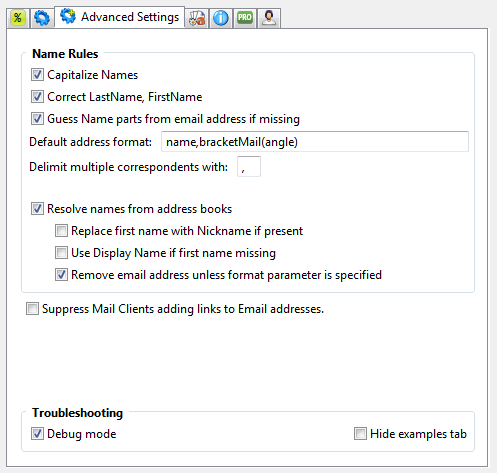Screen dimensions: 497x473
Task: Open the blue gear general settings tab
Action: pyautogui.click(x=42, y=18)
